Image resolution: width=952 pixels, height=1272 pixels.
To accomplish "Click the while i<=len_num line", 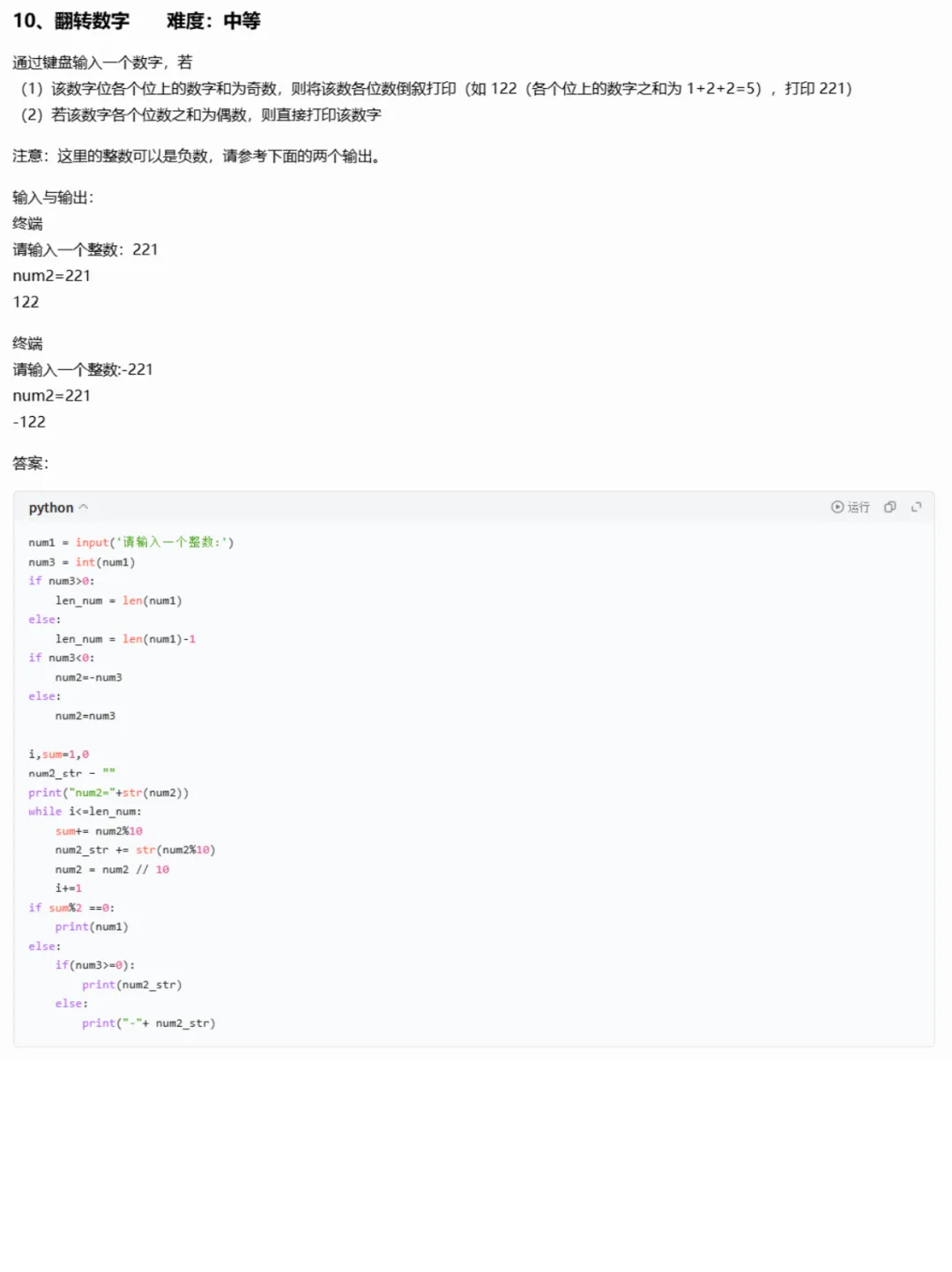I will tap(85, 811).
